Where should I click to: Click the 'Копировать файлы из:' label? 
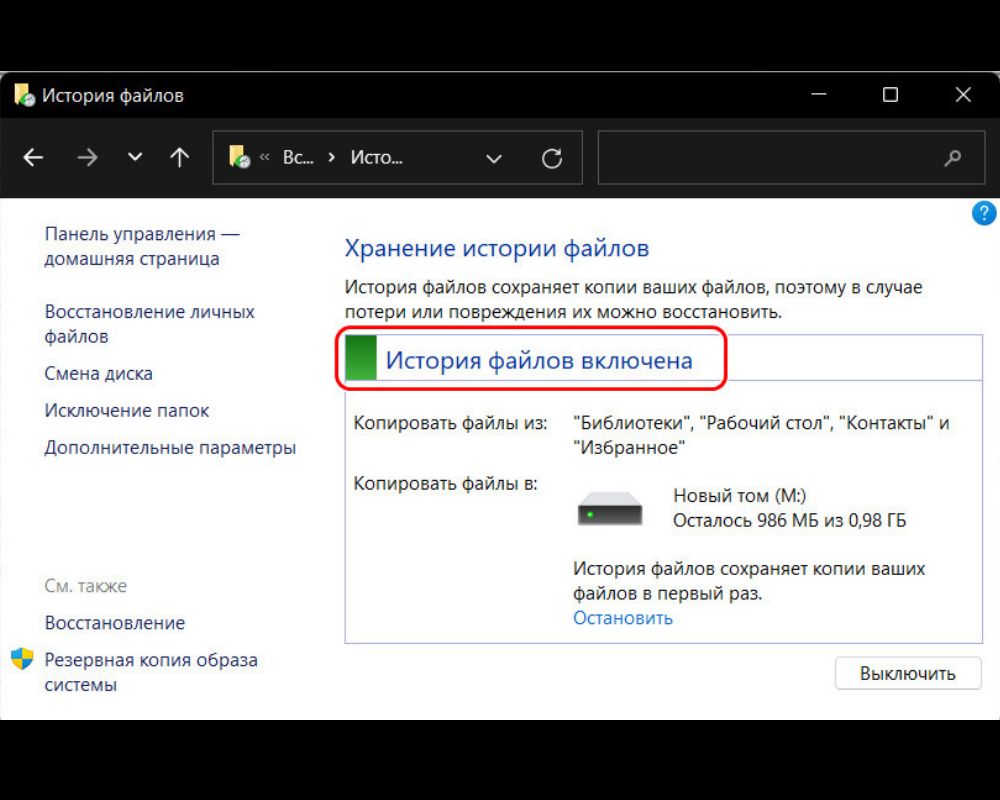point(450,423)
